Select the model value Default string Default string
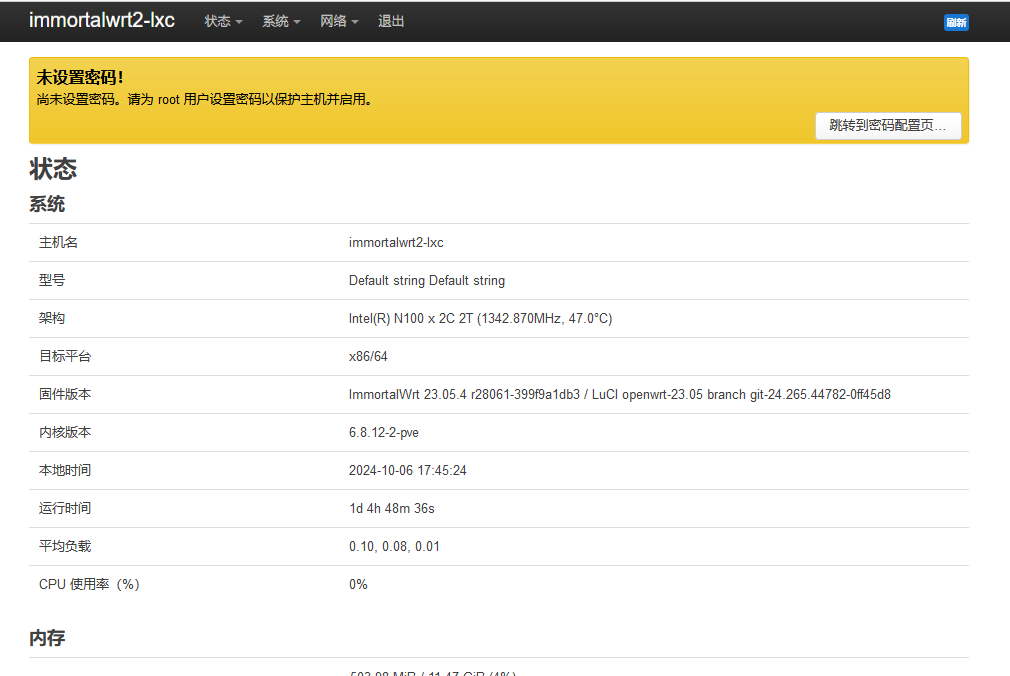Viewport: 1010px width, 676px height. tap(426, 280)
